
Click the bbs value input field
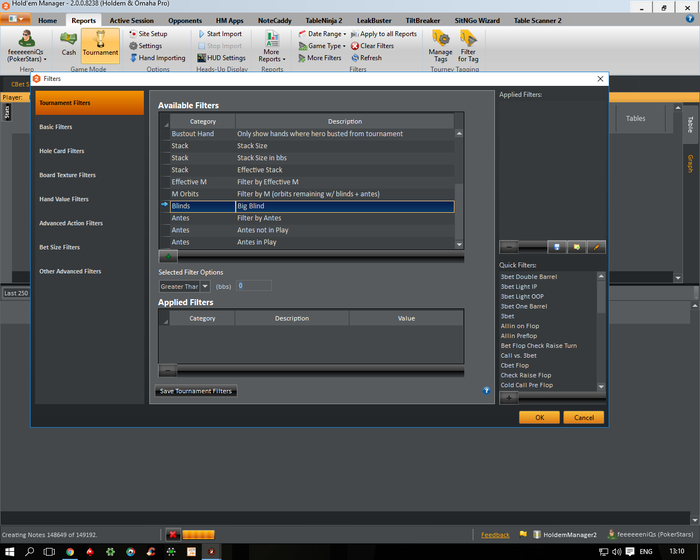click(x=254, y=286)
